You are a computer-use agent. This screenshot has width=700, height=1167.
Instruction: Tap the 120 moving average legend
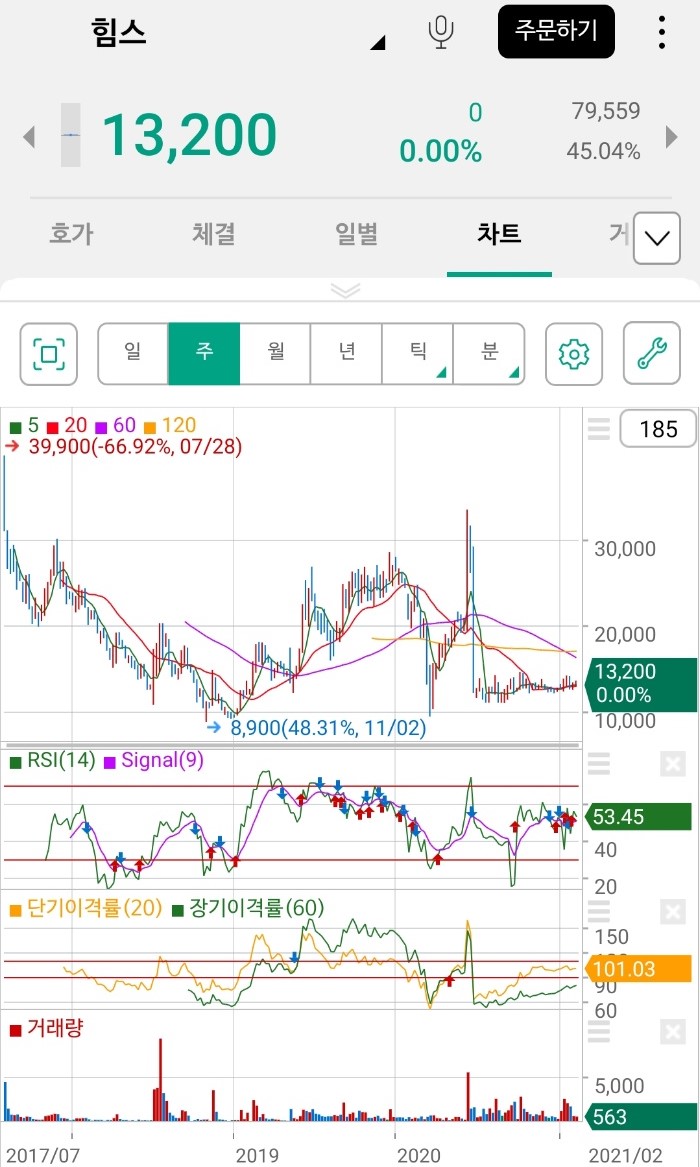pyautogui.click(x=170, y=426)
